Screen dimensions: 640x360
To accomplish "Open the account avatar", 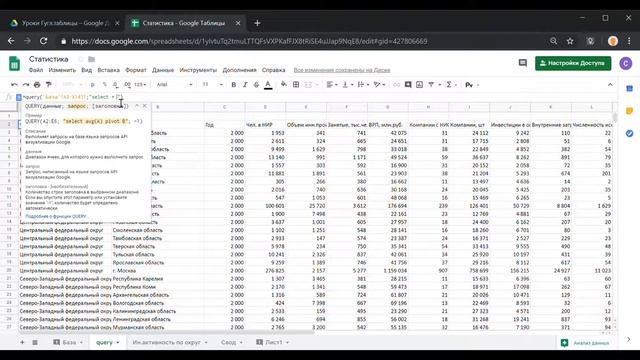I will (x=626, y=63).
